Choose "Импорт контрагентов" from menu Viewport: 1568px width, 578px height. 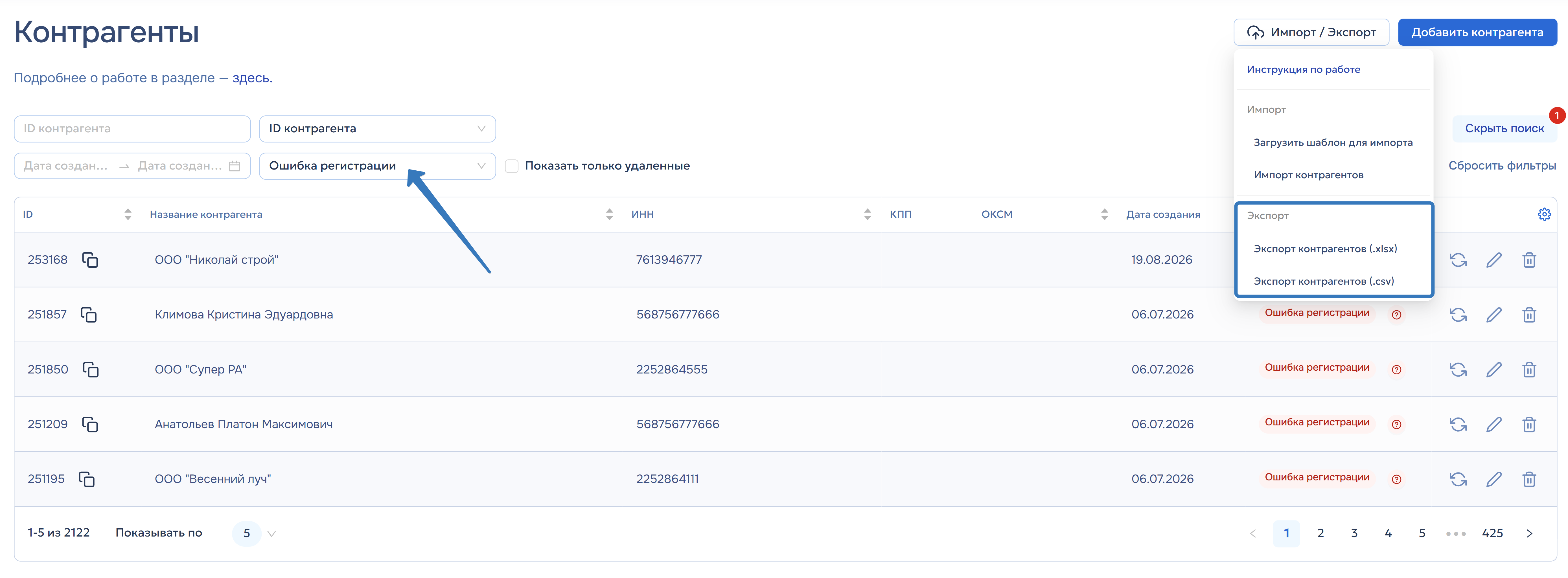point(1308,175)
